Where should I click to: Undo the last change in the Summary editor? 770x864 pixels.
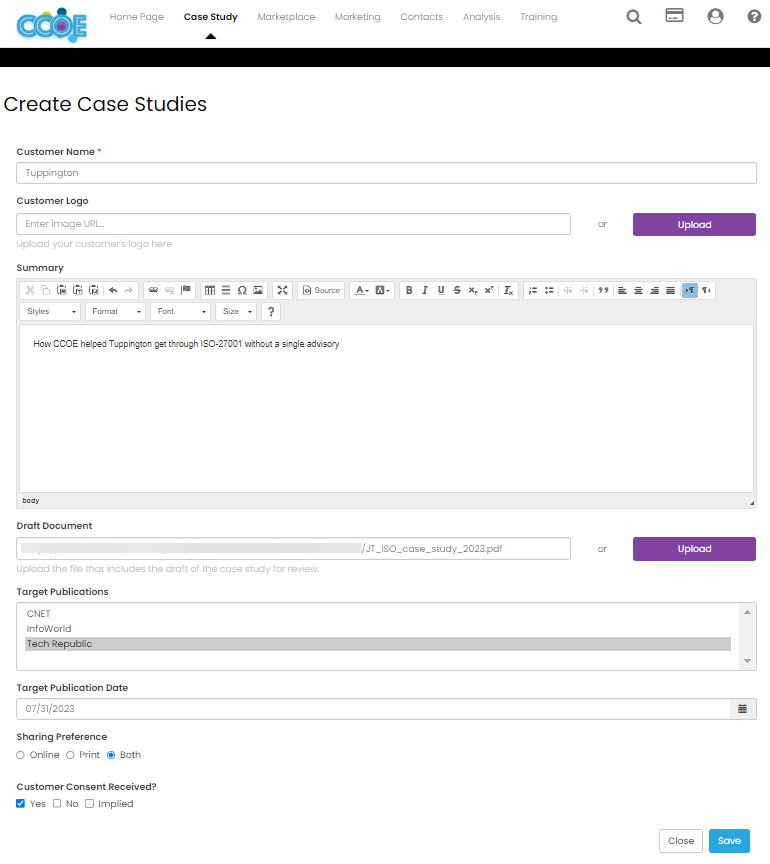click(113, 290)
